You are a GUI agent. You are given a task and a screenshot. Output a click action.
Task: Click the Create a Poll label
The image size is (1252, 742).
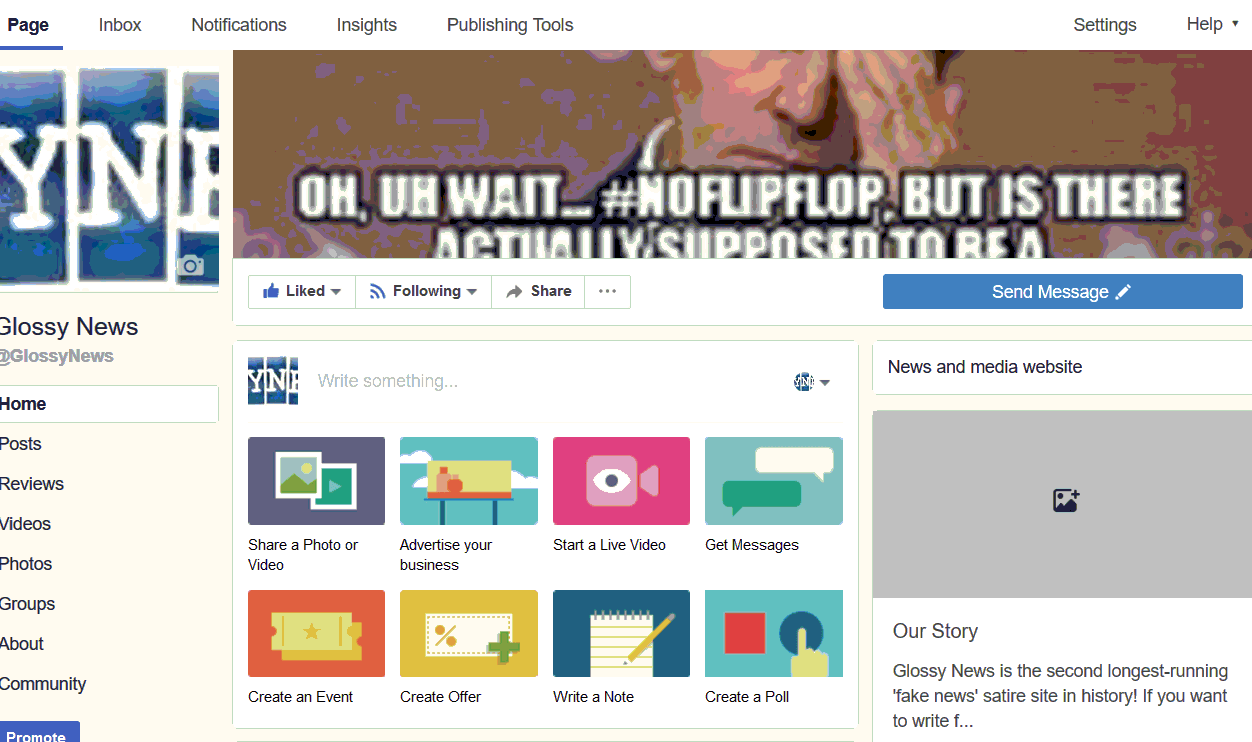click(747, 697)
